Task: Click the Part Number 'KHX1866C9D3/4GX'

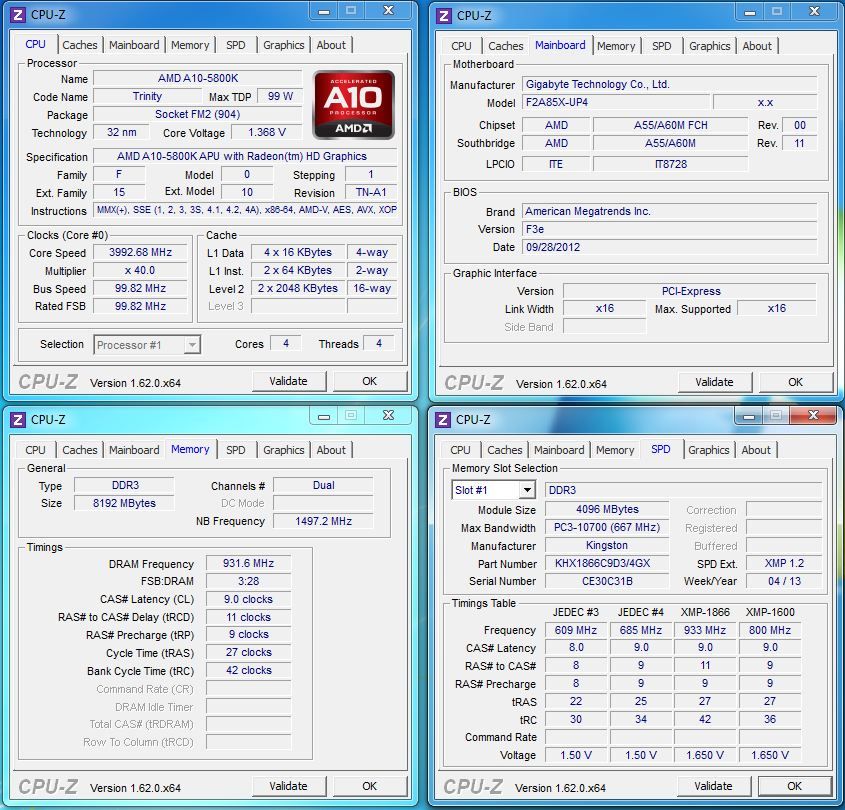Action: pos(607,564)
